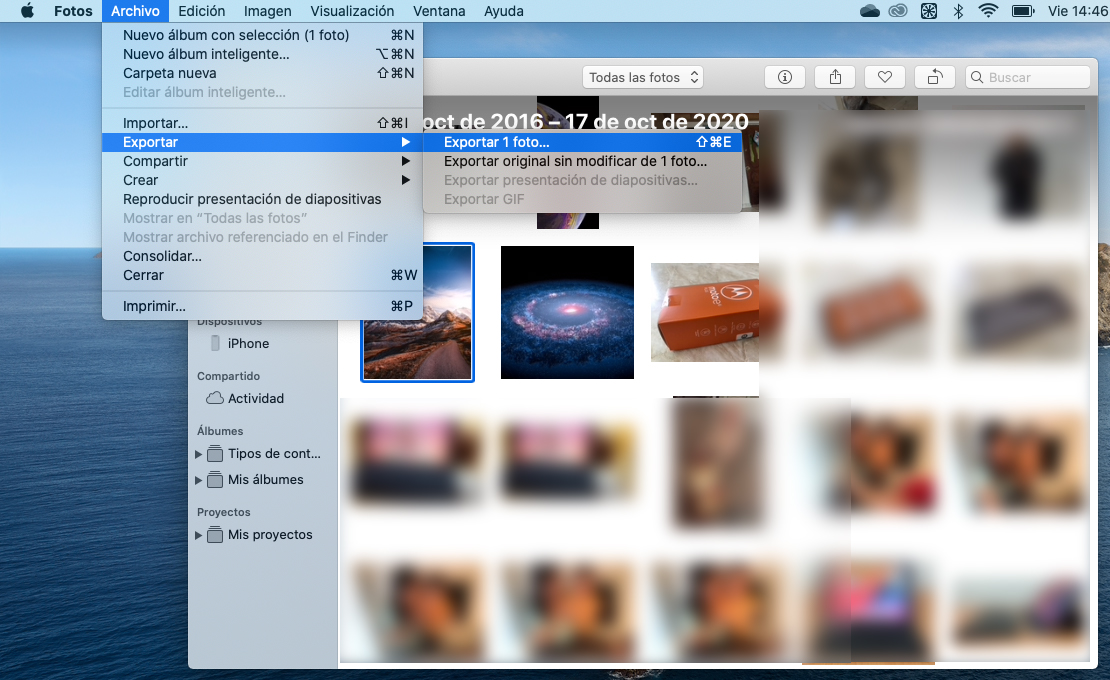Expand the Tipos de contenido folder
Image resolution: width=1110 pixels, height=680 pixels.
198,454
